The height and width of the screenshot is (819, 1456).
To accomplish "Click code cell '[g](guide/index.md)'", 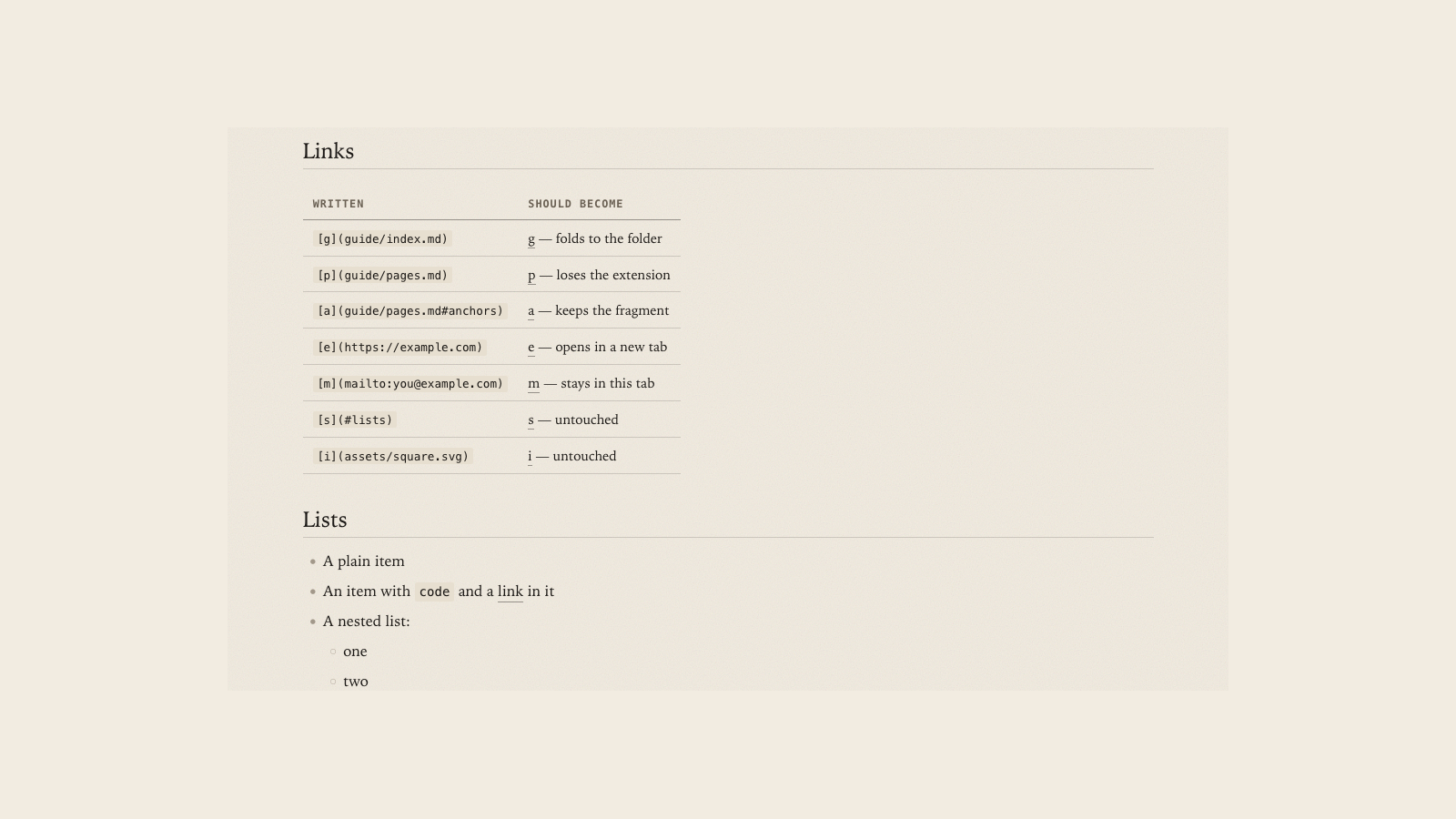I will coord(383,238).
